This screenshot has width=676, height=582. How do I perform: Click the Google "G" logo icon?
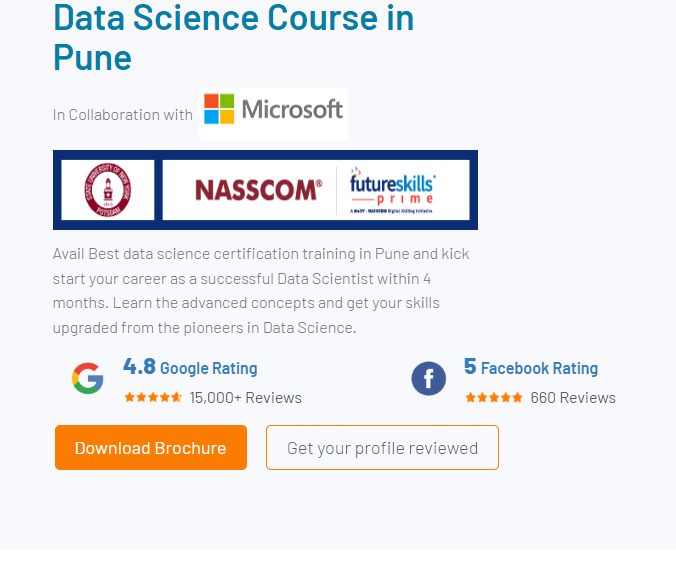tap(88, 378)
